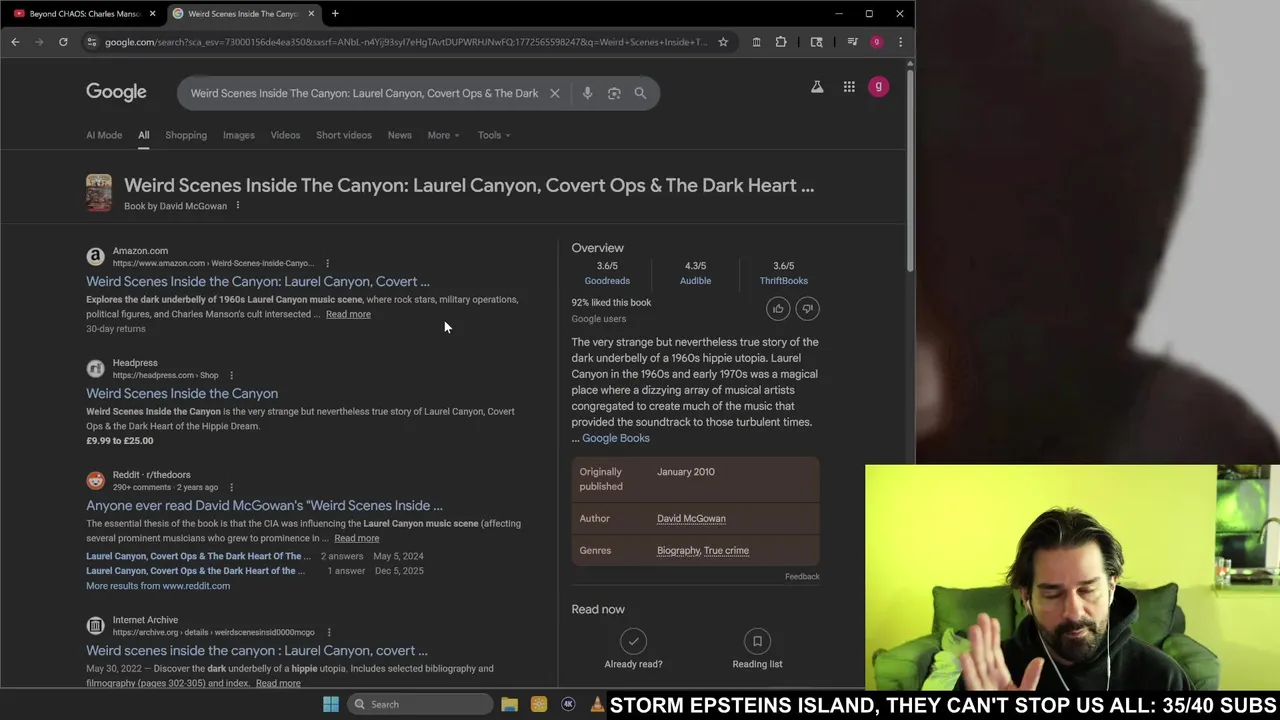
Task: Click the Google logo
Action: tap(116, 92)
